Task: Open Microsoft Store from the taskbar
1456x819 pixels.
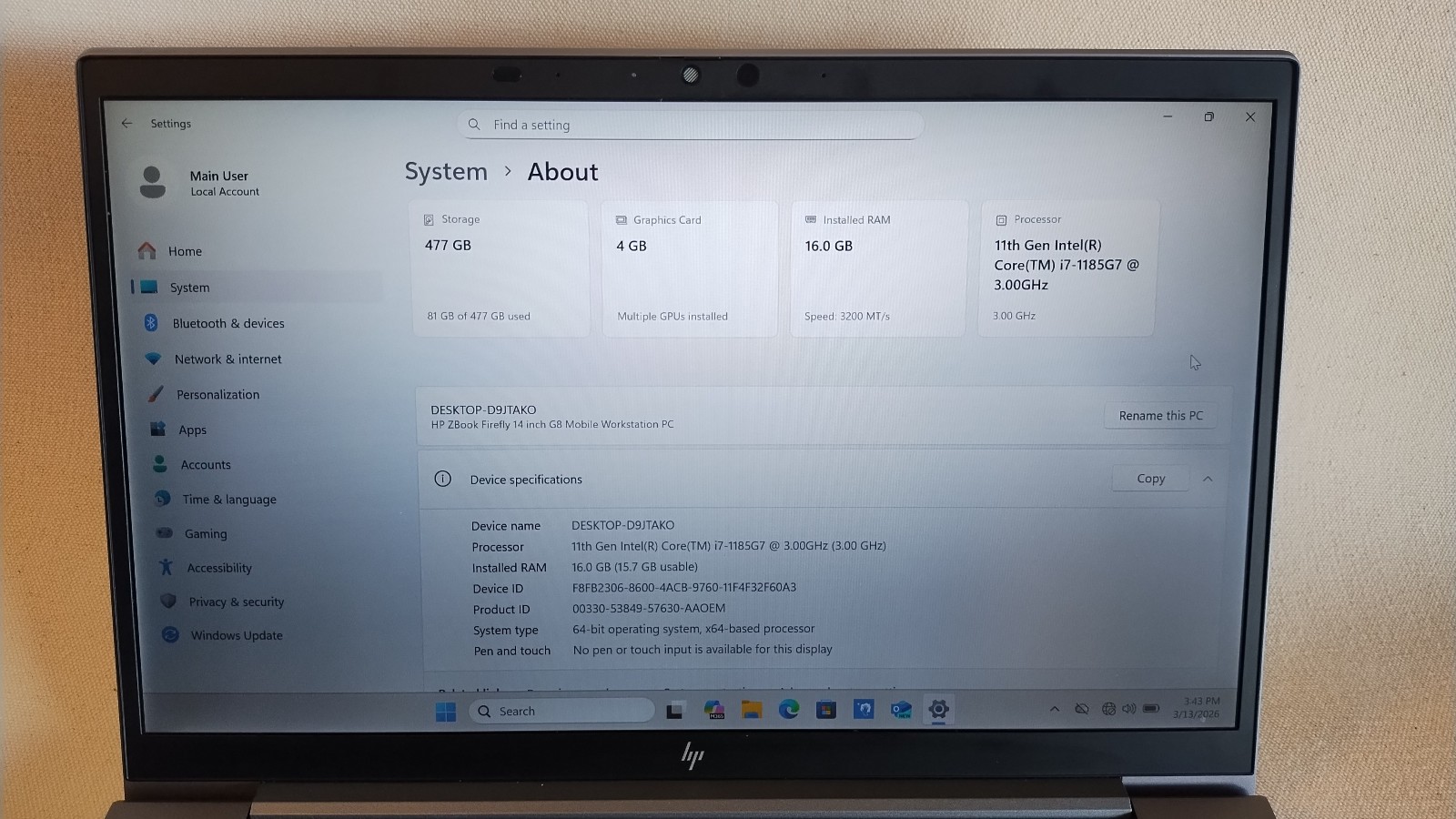Action: [826, 710]
